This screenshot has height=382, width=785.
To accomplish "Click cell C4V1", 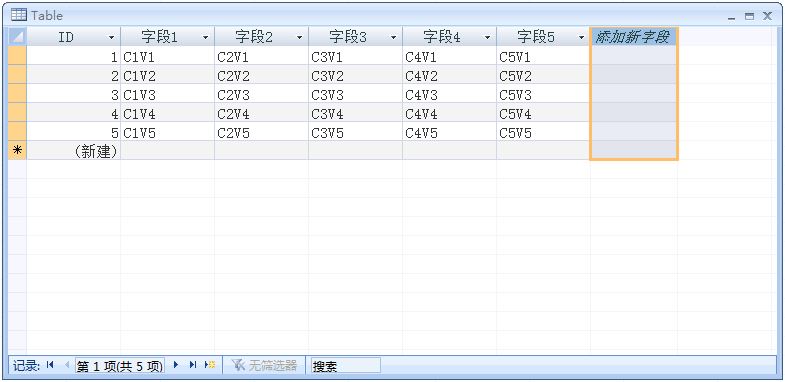I will coord(450,56).
